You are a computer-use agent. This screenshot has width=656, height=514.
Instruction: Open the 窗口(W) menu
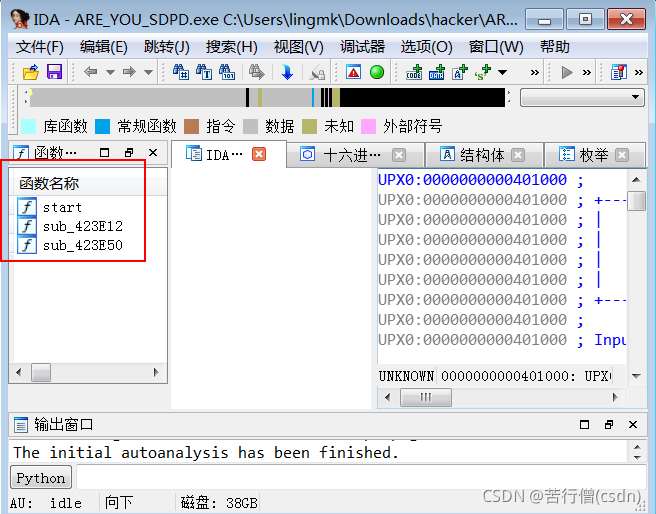[496, 47]
